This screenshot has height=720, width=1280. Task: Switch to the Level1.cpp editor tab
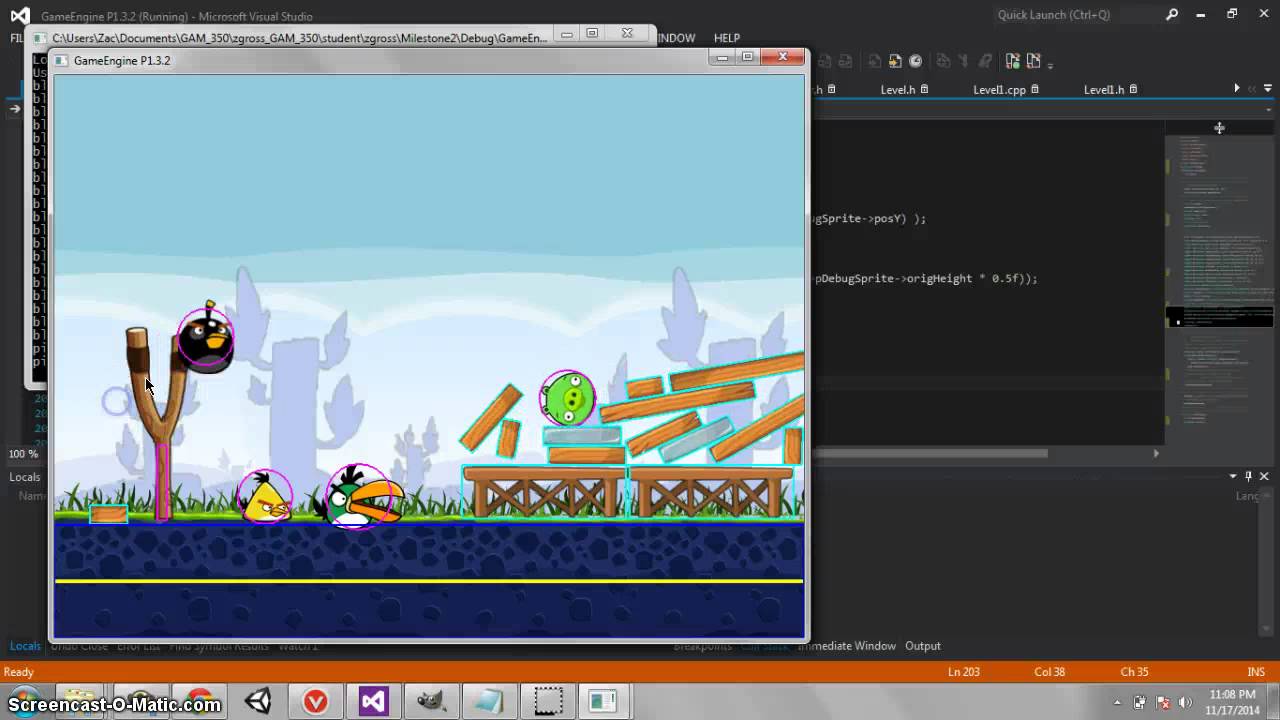coord(999,90)
